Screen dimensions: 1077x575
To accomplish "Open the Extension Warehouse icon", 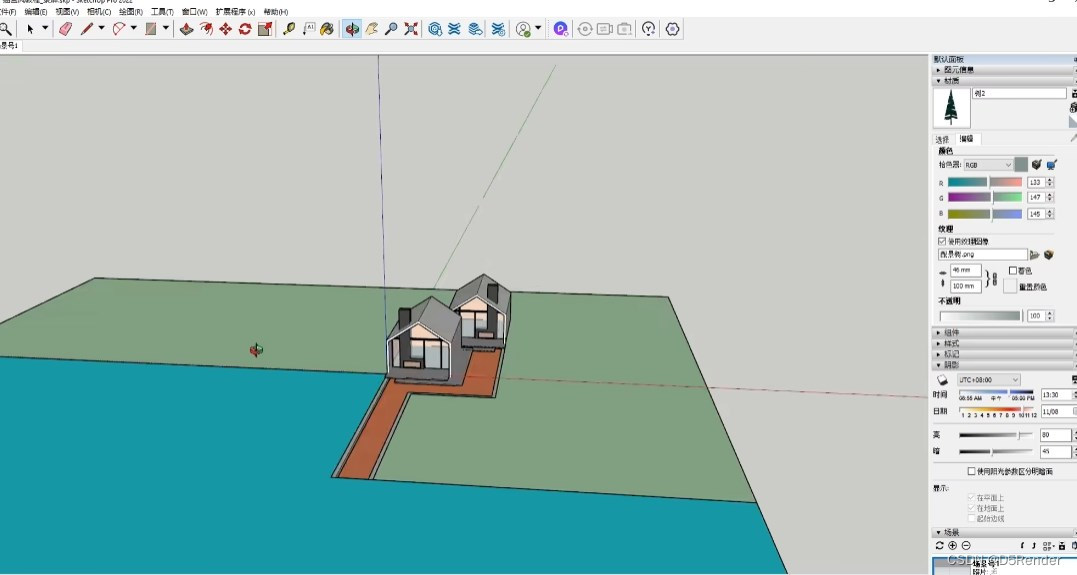I will point(454,29).
